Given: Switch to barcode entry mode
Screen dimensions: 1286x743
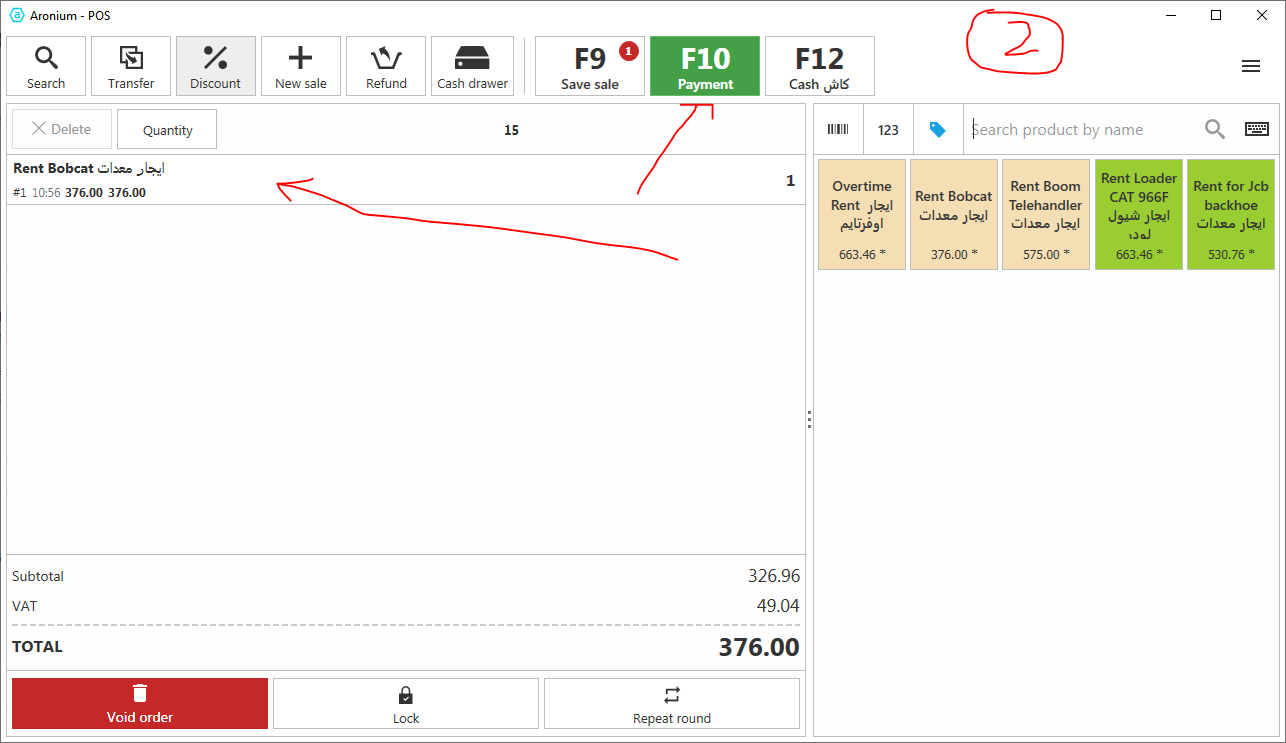Looking at the screenshot, I should pyautogui.click(x=838, y=130).
